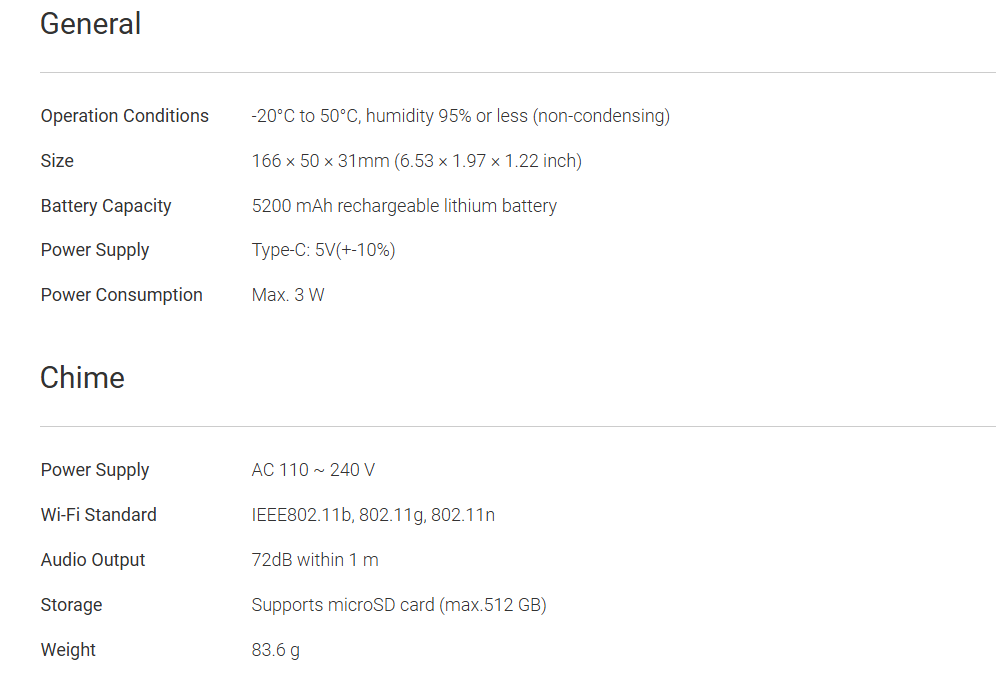The width and height of the screenshot is (1002, 676).
Task: Select the Power Consumption label
Action: pos(121,295)
